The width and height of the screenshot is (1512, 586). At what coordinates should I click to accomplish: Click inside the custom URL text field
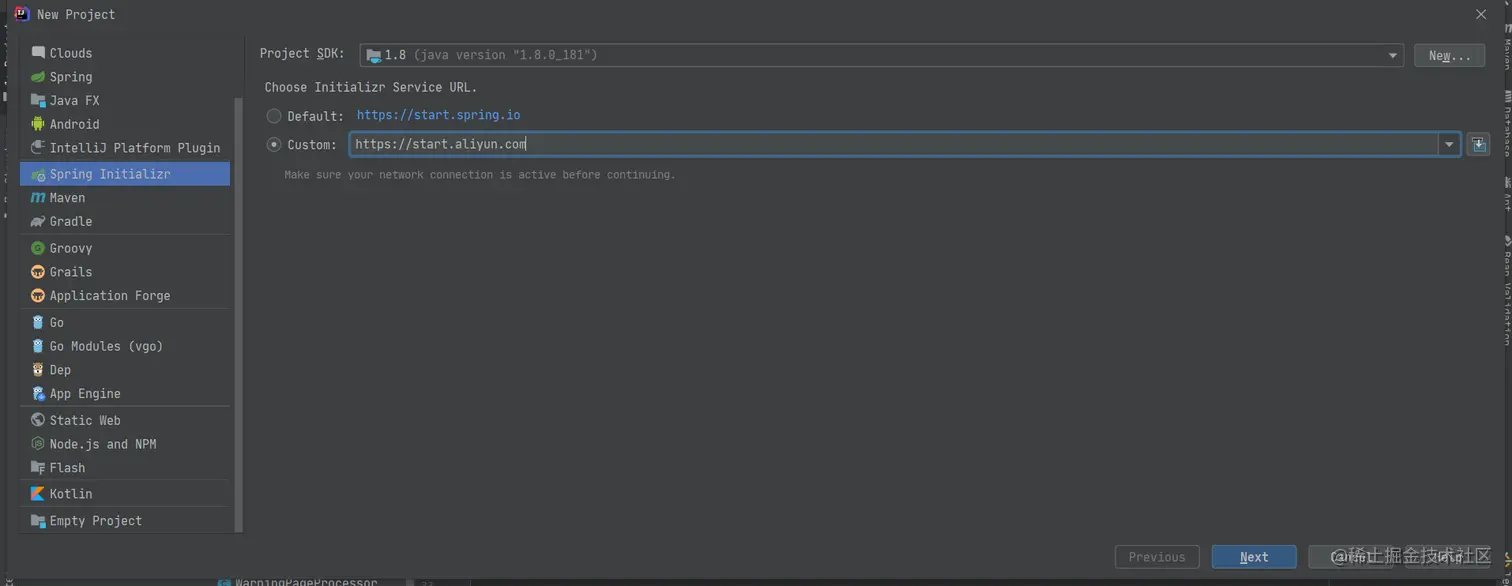[x=894, y=145]
